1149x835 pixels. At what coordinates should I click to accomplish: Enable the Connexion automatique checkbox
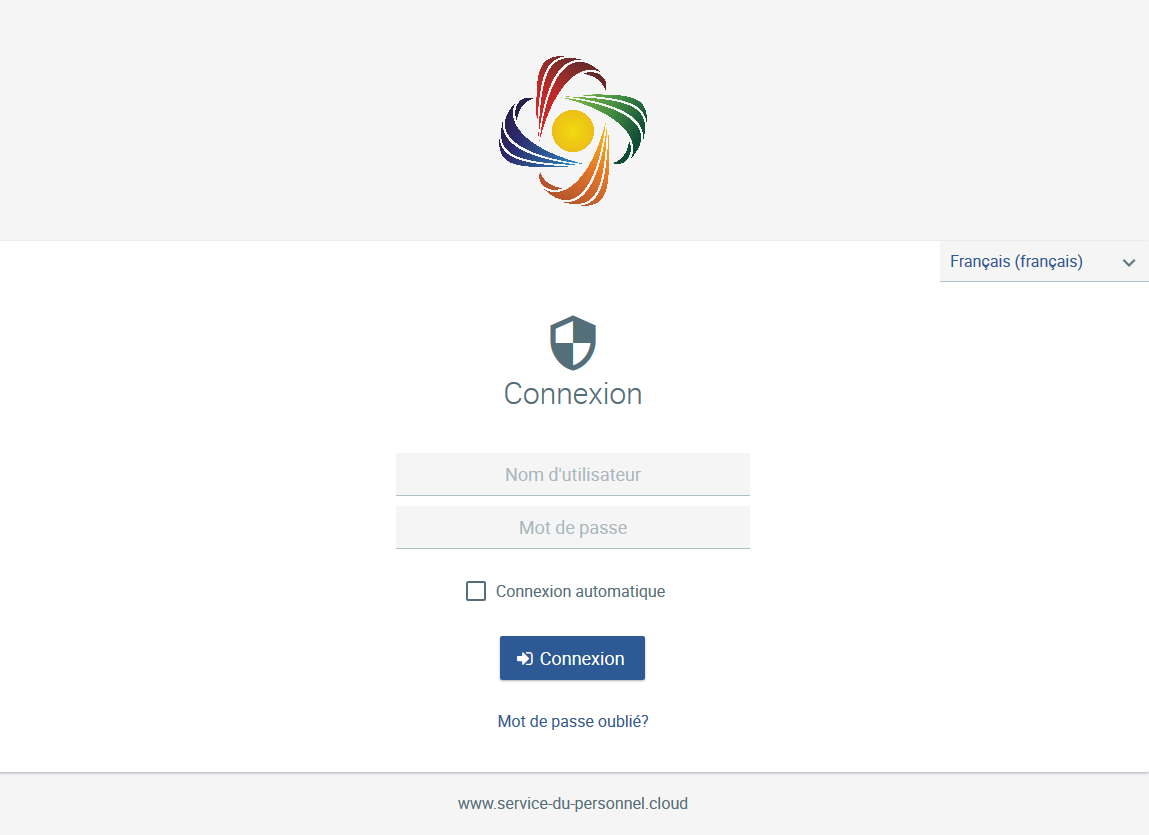pyautogui.click(x=476, y=591)
